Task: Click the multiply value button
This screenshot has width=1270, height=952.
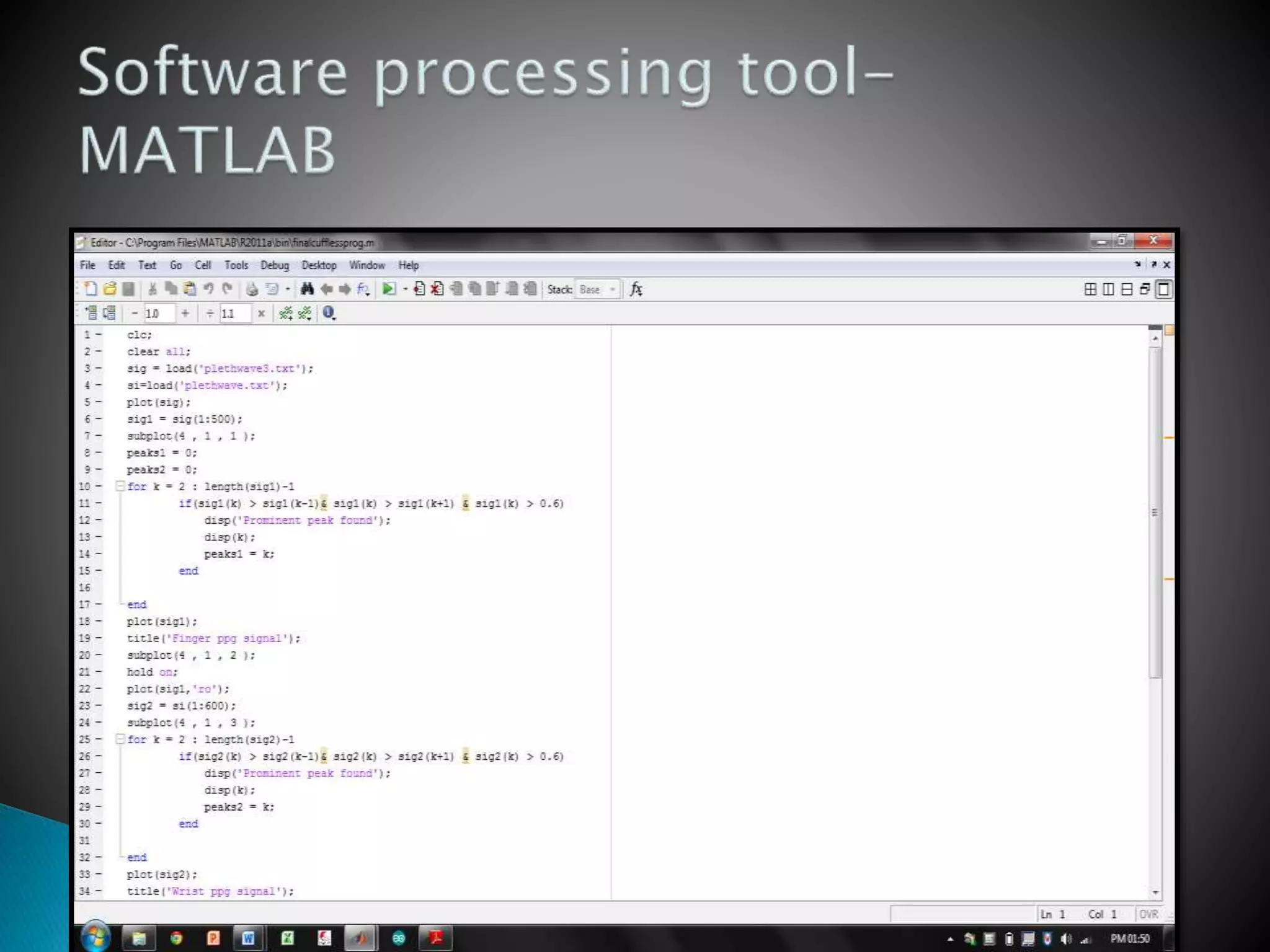Action: (261, 314)
